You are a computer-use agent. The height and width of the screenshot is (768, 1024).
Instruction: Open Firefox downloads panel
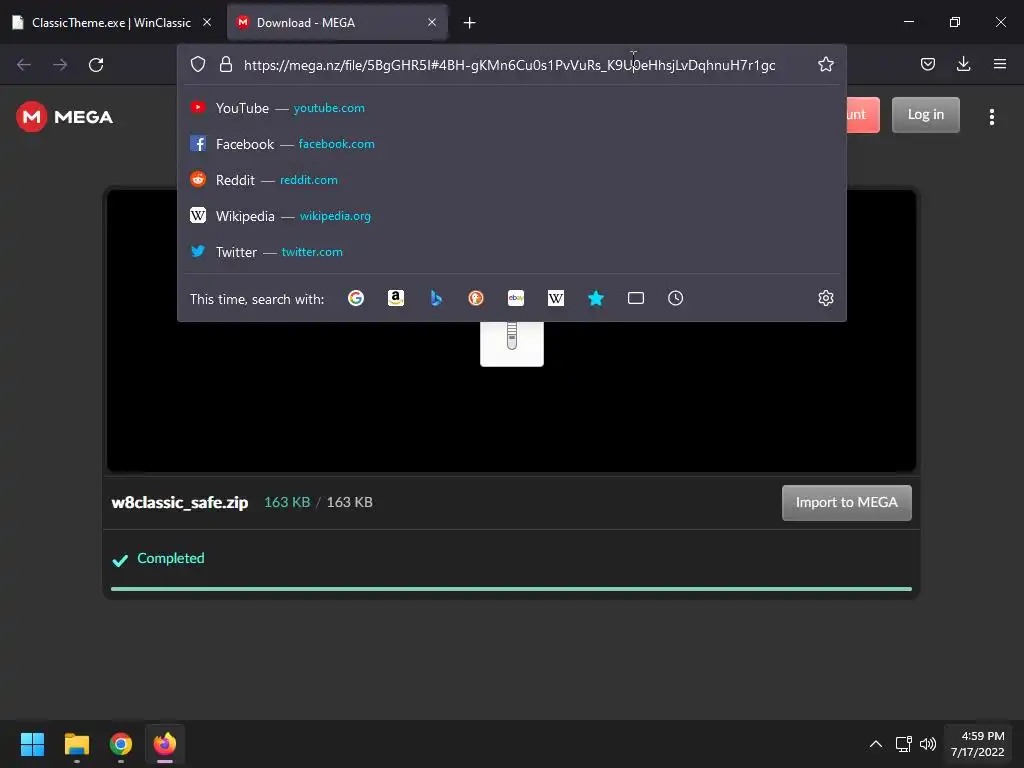point(963,64)
